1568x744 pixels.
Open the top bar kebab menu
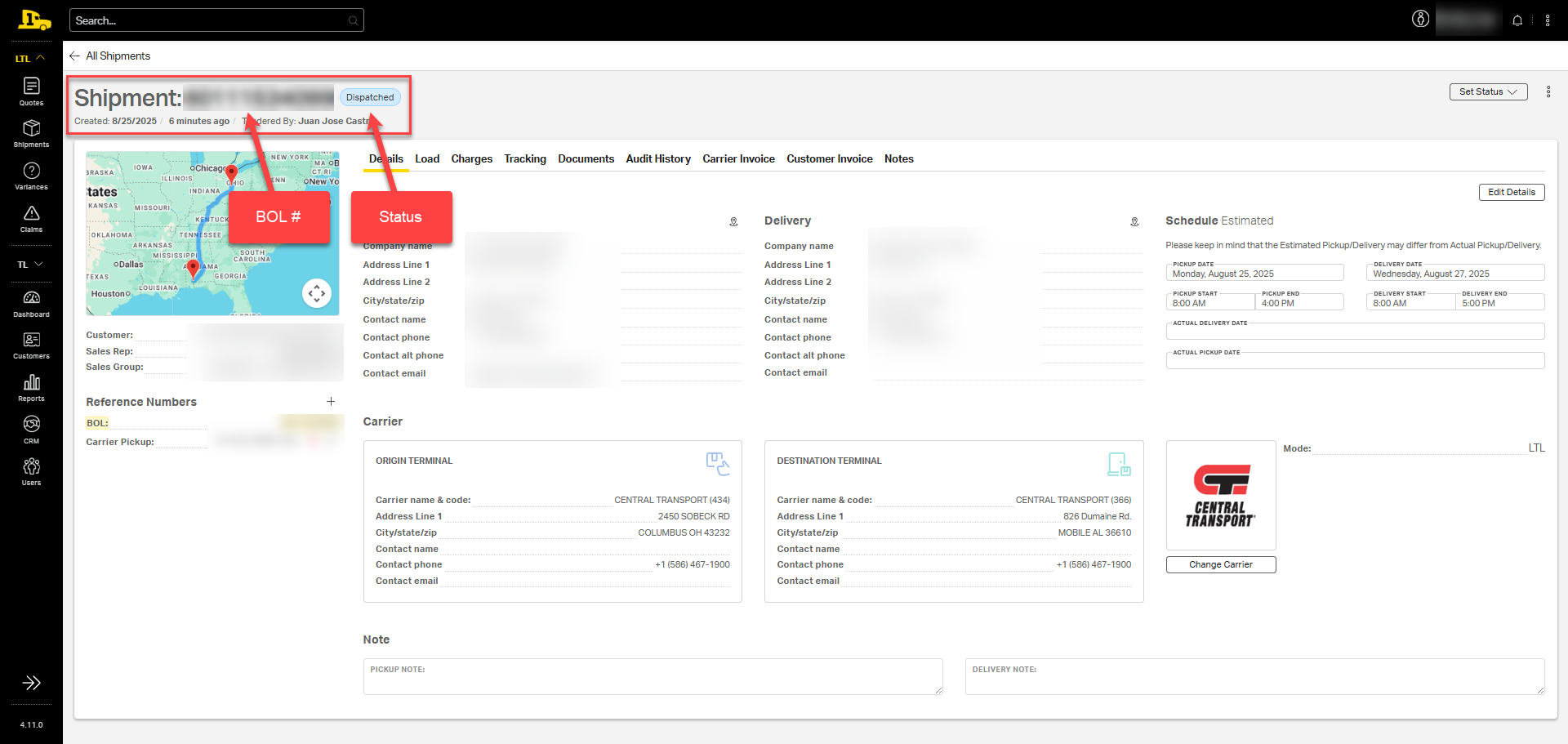[x=1548, y=20]
